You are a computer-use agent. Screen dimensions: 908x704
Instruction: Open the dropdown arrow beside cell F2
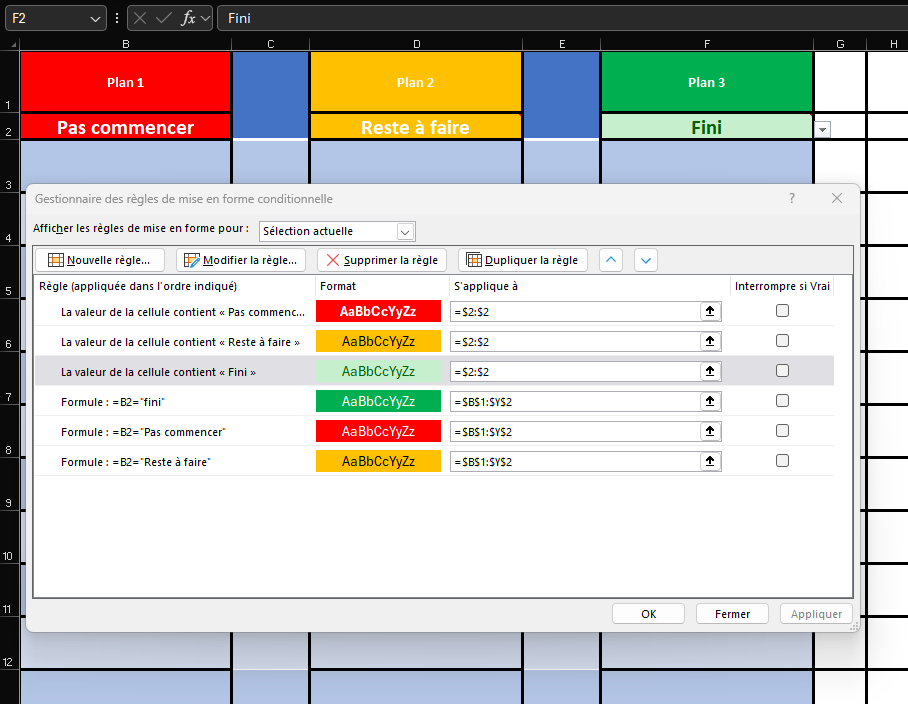(x=822, y=129)
